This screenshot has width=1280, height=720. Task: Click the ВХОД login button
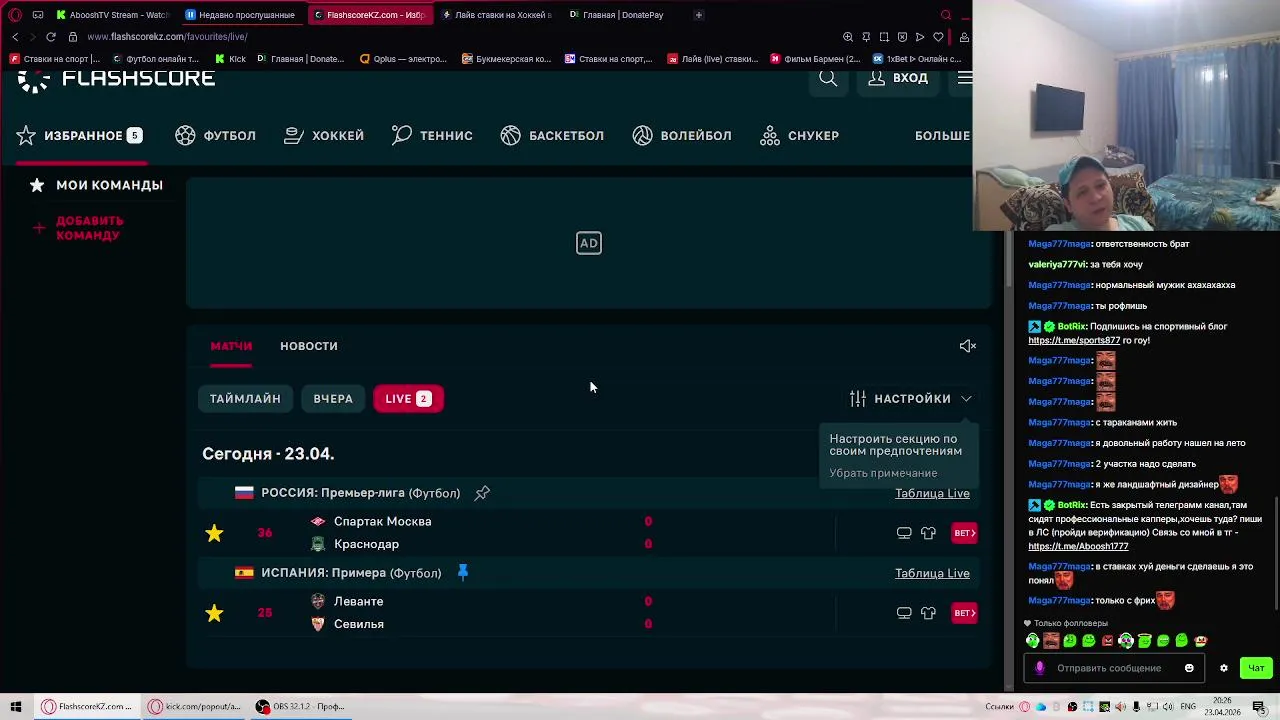point(898,78)
